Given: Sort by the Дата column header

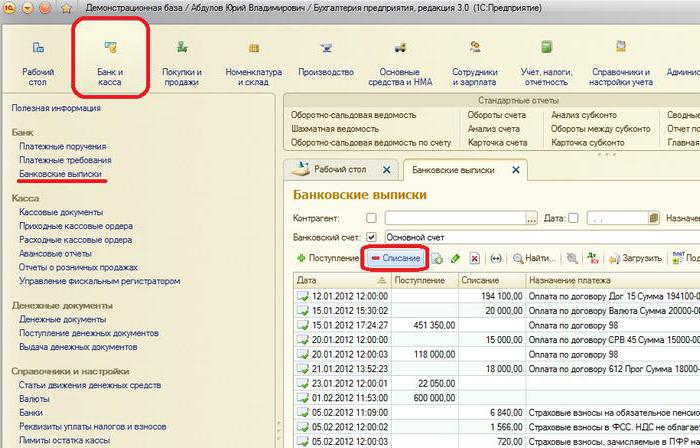Looking at the screenshot, I should click(342, 280).
